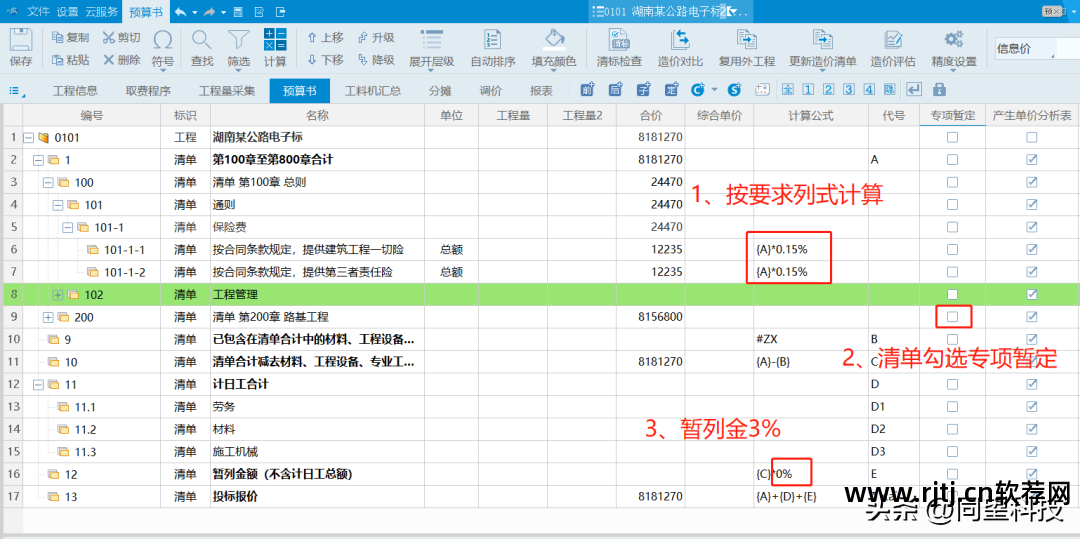Undo last action arrow
Screen dimensions: 1080x539
(x=180, y=12)
